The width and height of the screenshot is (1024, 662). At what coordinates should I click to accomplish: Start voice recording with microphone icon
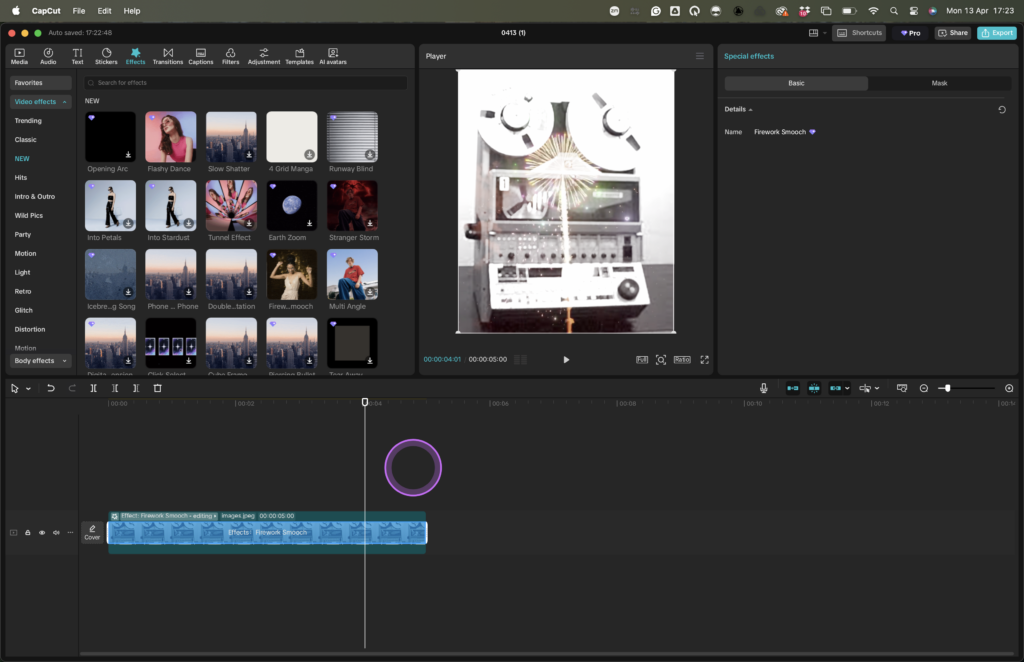tap(764, 388)
